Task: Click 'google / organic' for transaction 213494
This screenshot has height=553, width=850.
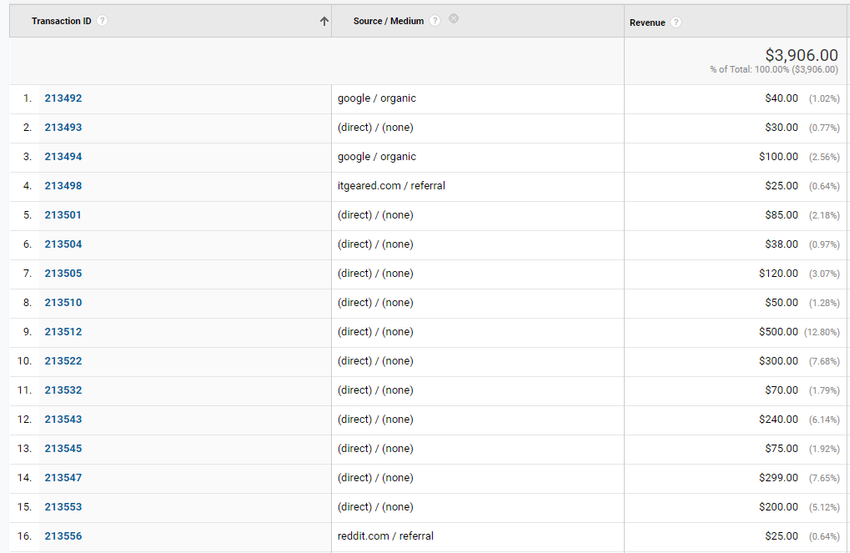Action: click(x=377, y=157)
